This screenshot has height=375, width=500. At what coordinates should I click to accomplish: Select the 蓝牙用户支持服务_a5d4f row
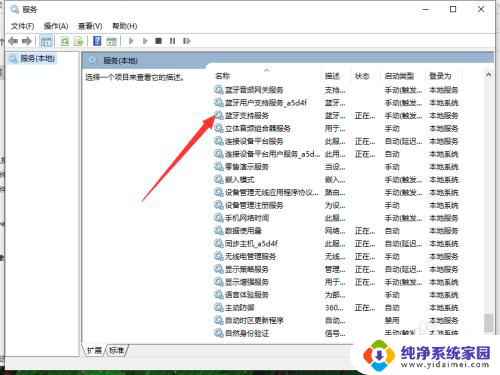[x=337, y=103]
